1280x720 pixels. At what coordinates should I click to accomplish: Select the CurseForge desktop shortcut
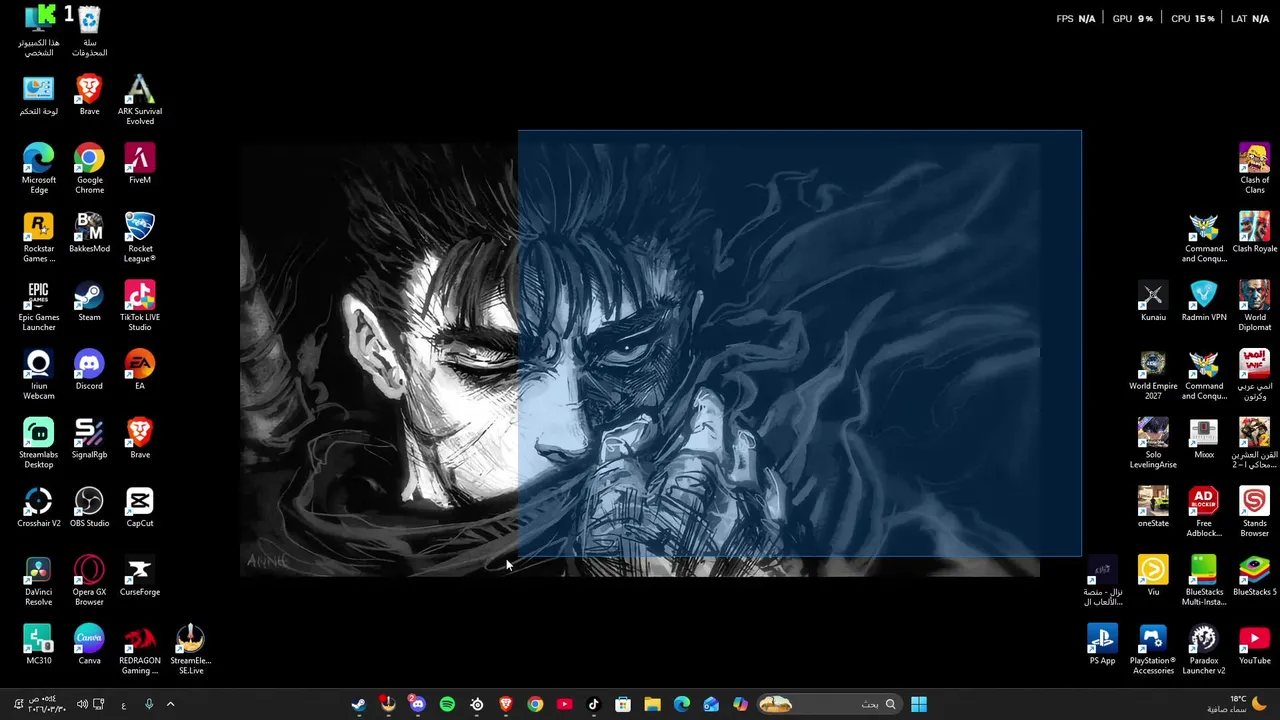pos(140,576)
